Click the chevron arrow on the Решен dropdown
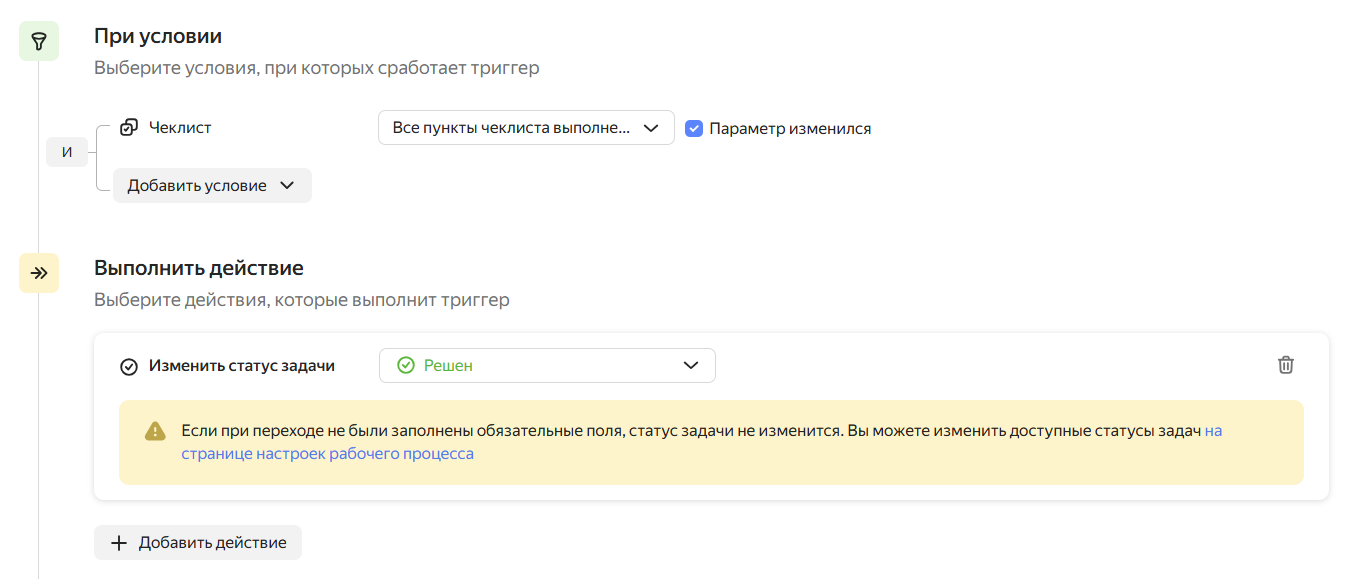This screenshot has height=579, width=1352. tap(690, 366)
